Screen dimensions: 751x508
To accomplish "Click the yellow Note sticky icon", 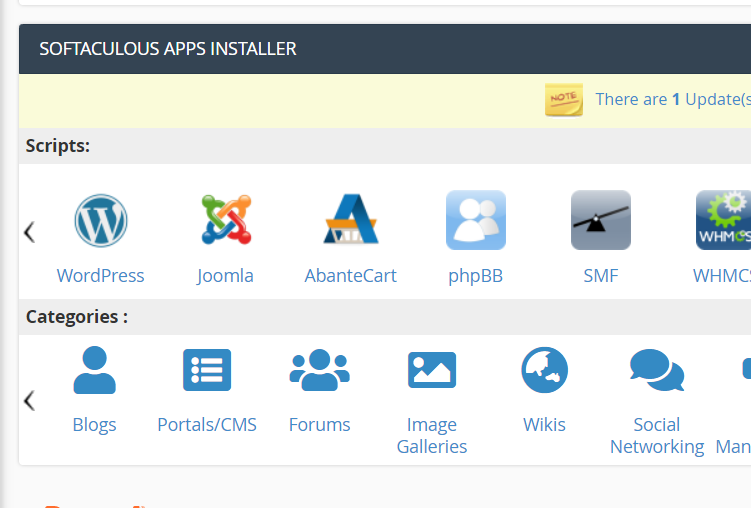I will coord(564,99).
